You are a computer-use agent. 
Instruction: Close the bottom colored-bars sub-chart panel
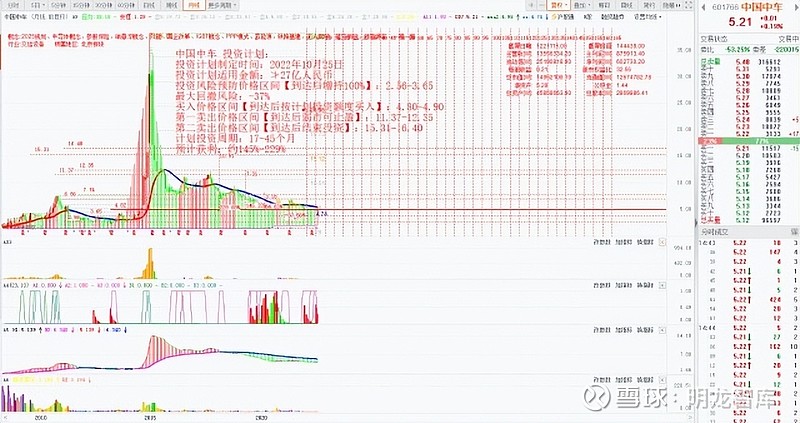point(662,380)
